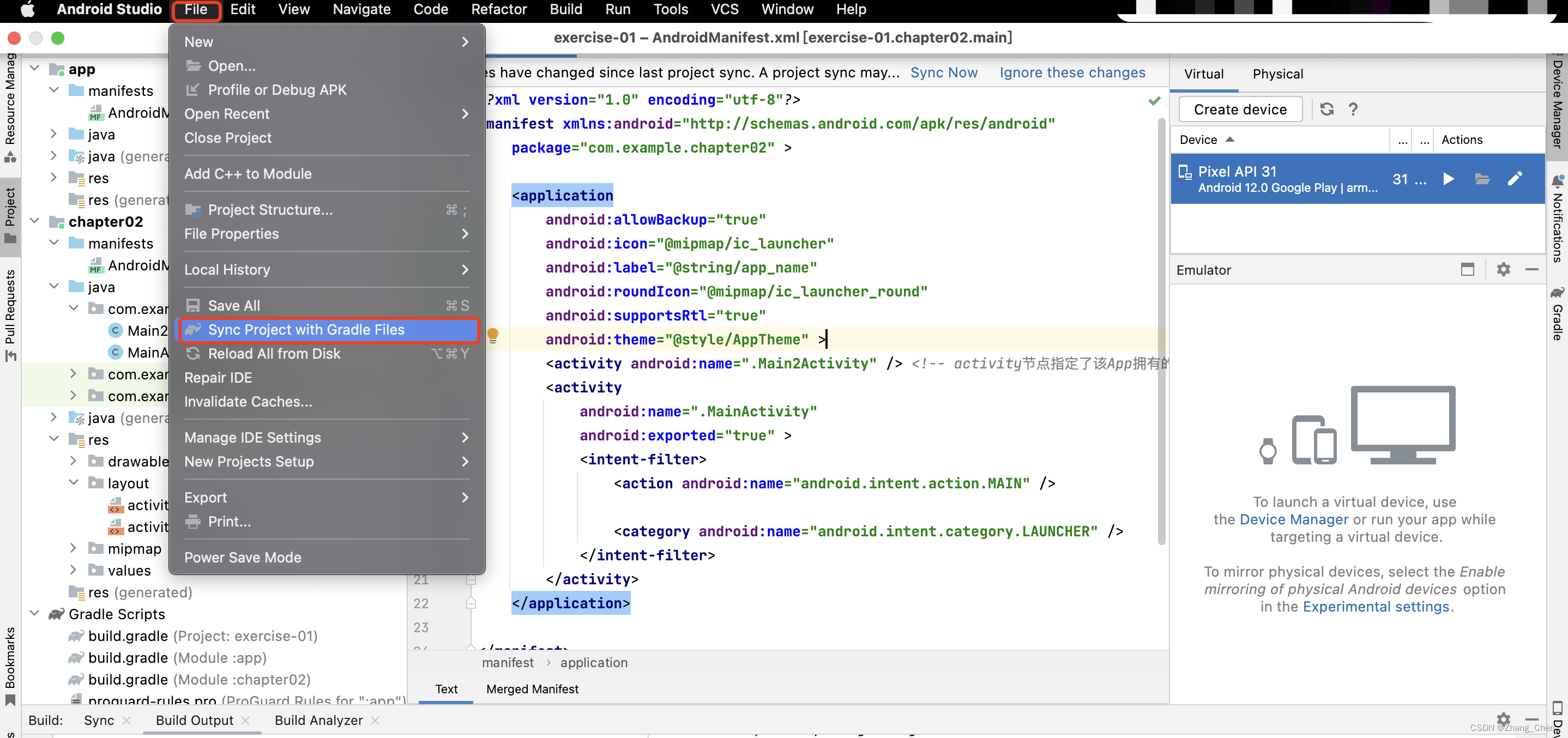Open the New submenu
1568x738 pixels.
(x=327, y=41)
